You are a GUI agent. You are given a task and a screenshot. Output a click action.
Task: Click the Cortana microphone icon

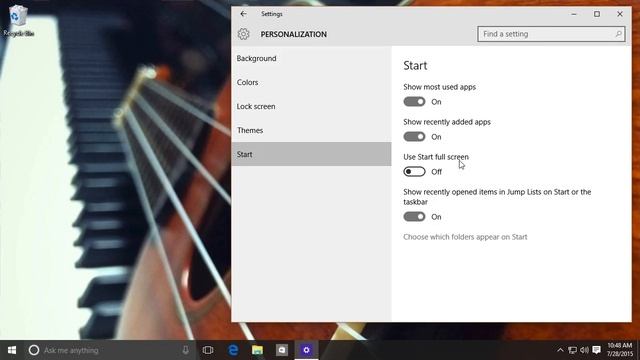185,350
